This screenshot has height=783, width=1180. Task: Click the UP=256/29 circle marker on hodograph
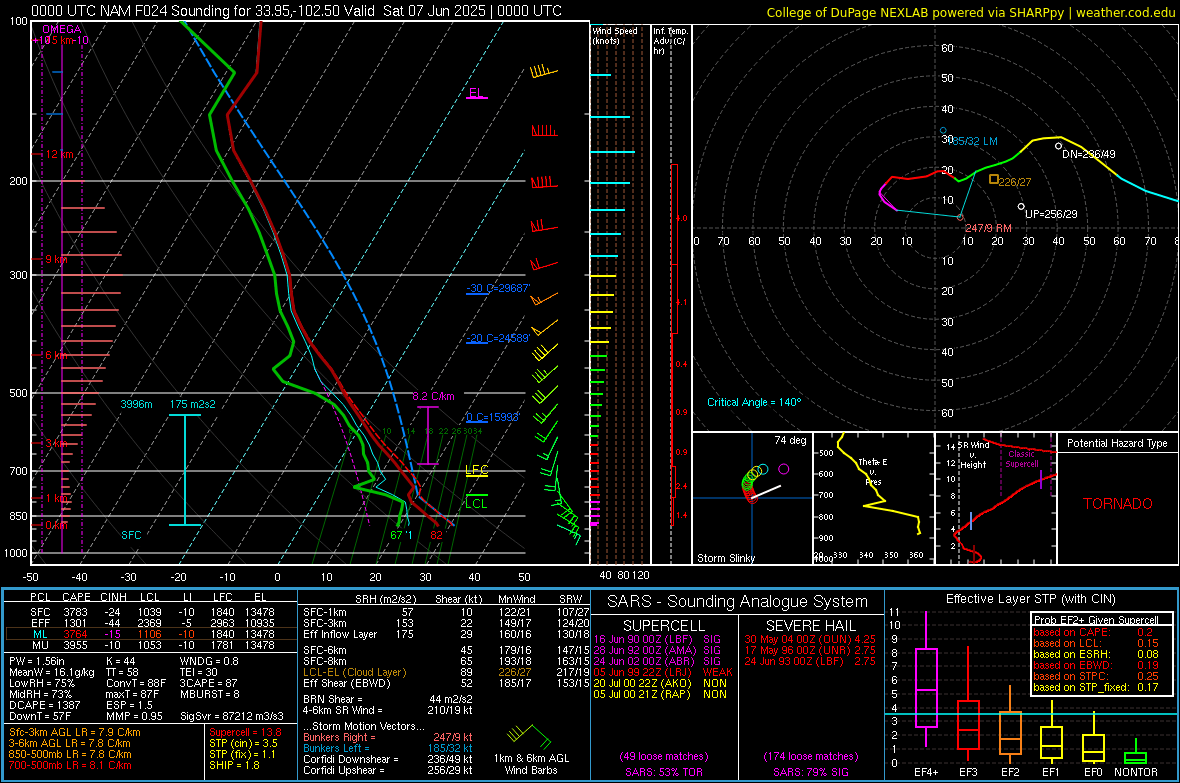1021,206
